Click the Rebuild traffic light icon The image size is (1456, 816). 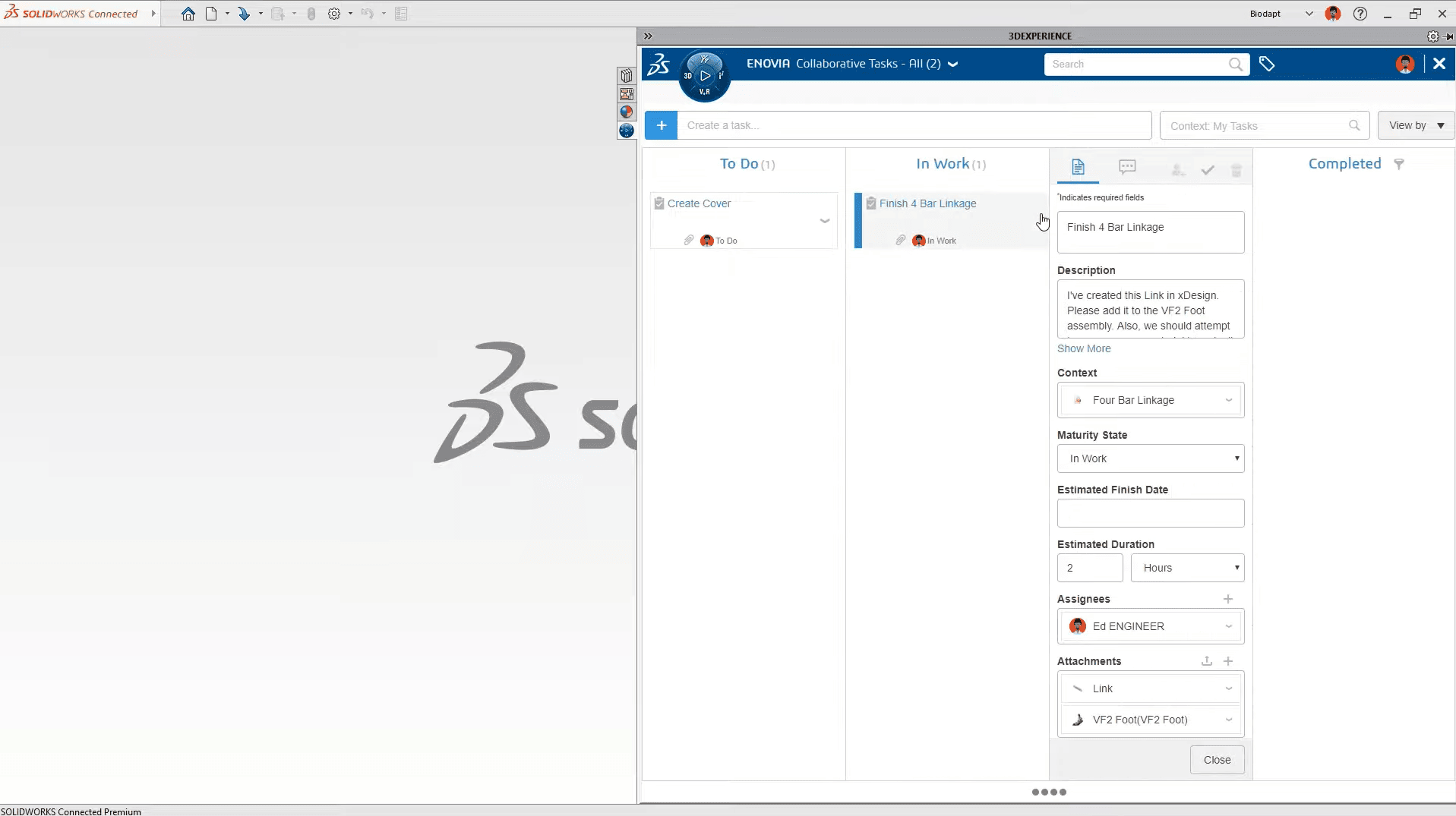pyautogui.click(x=311, y=14)
